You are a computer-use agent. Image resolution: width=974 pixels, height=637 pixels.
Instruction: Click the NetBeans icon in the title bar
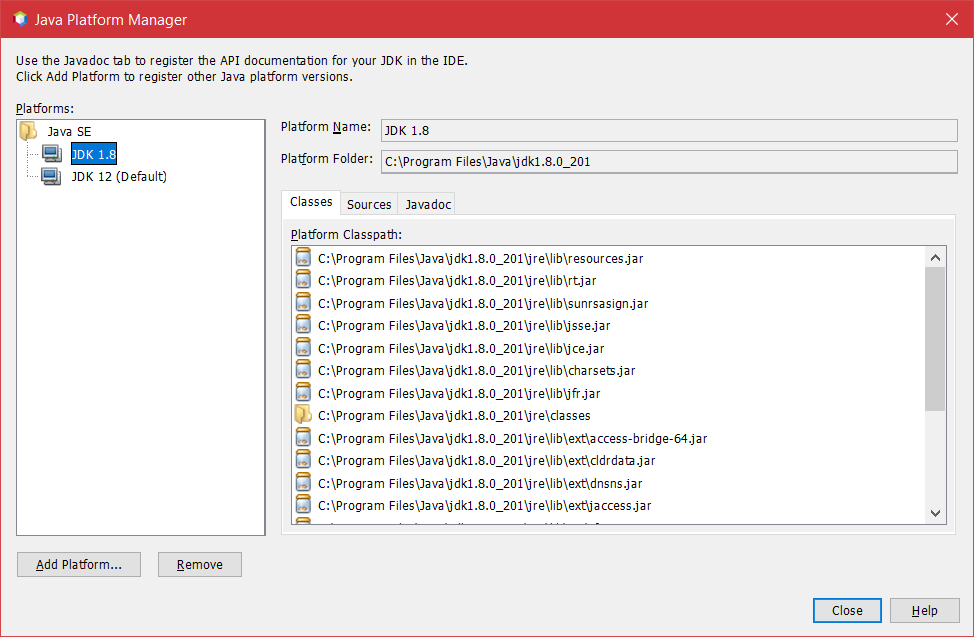click(x=19, y=19)
